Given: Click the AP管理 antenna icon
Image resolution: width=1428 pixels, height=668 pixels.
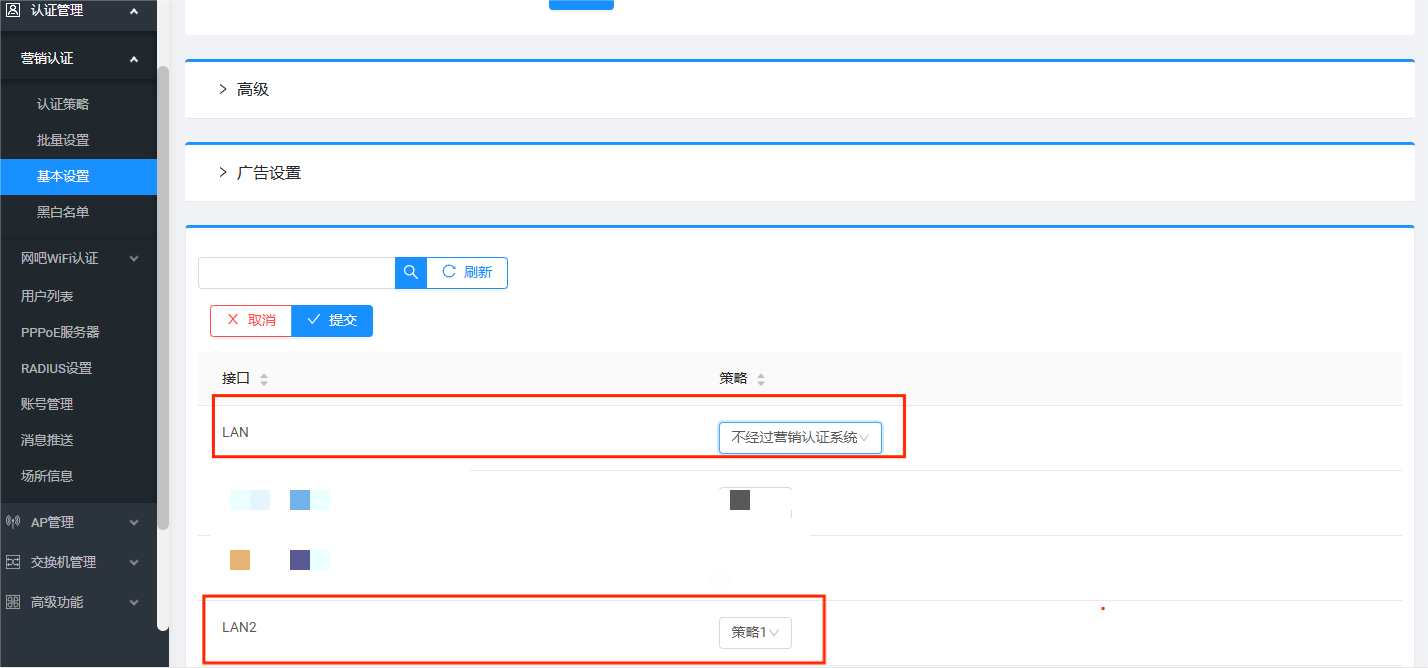Looking at the screenshot, I should (x=13, y=522).
